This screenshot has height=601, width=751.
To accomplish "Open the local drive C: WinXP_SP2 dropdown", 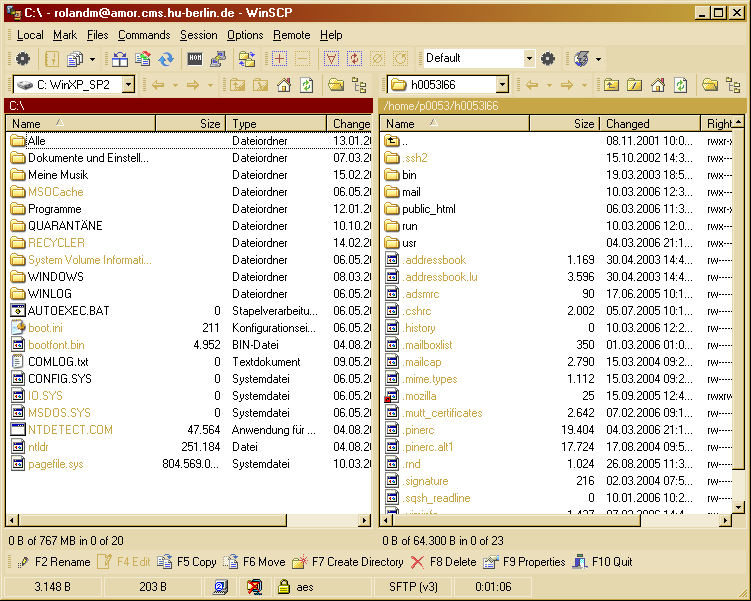I will pos(128,85).
